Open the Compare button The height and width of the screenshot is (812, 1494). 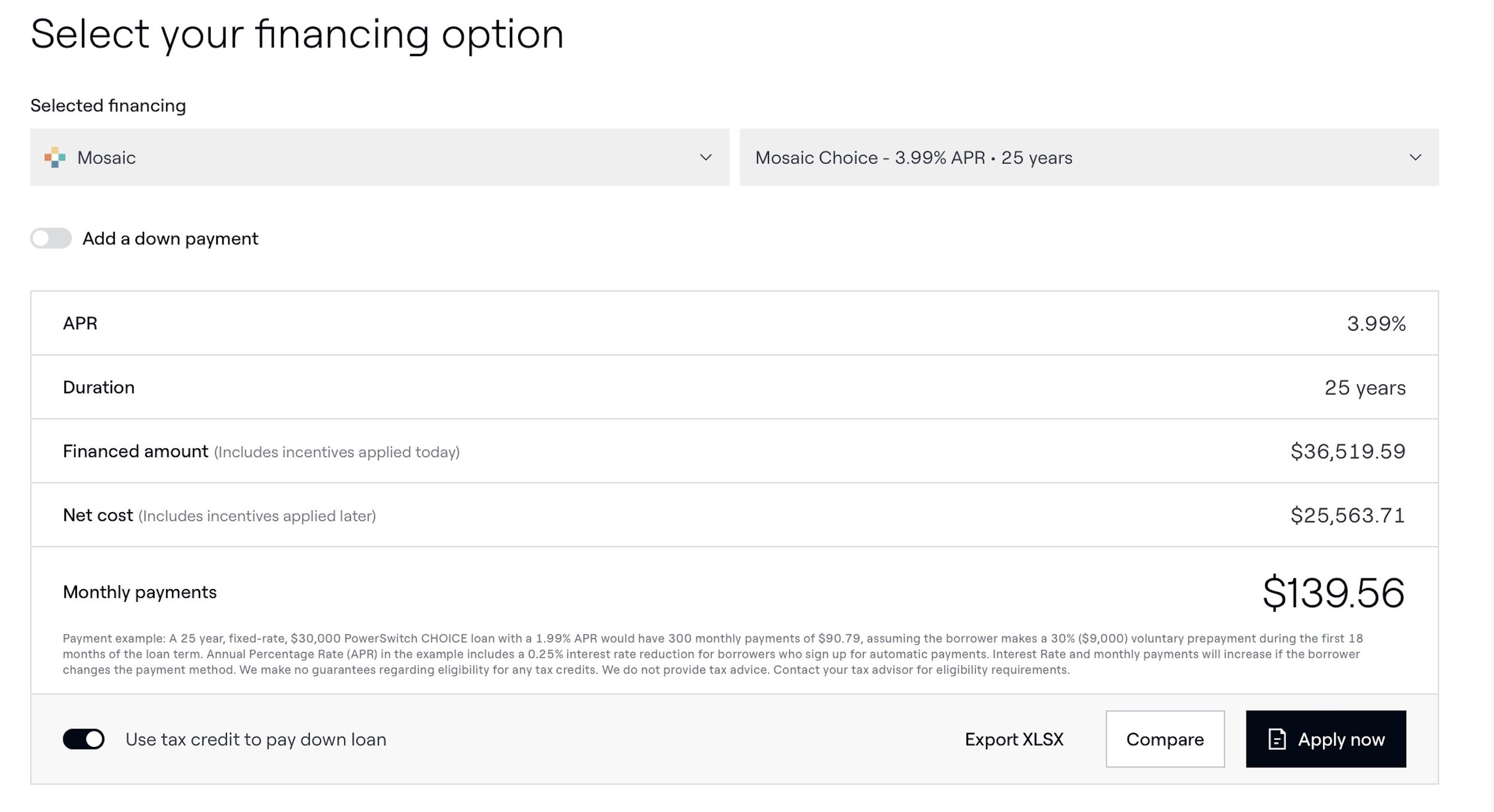(1165, 739)
